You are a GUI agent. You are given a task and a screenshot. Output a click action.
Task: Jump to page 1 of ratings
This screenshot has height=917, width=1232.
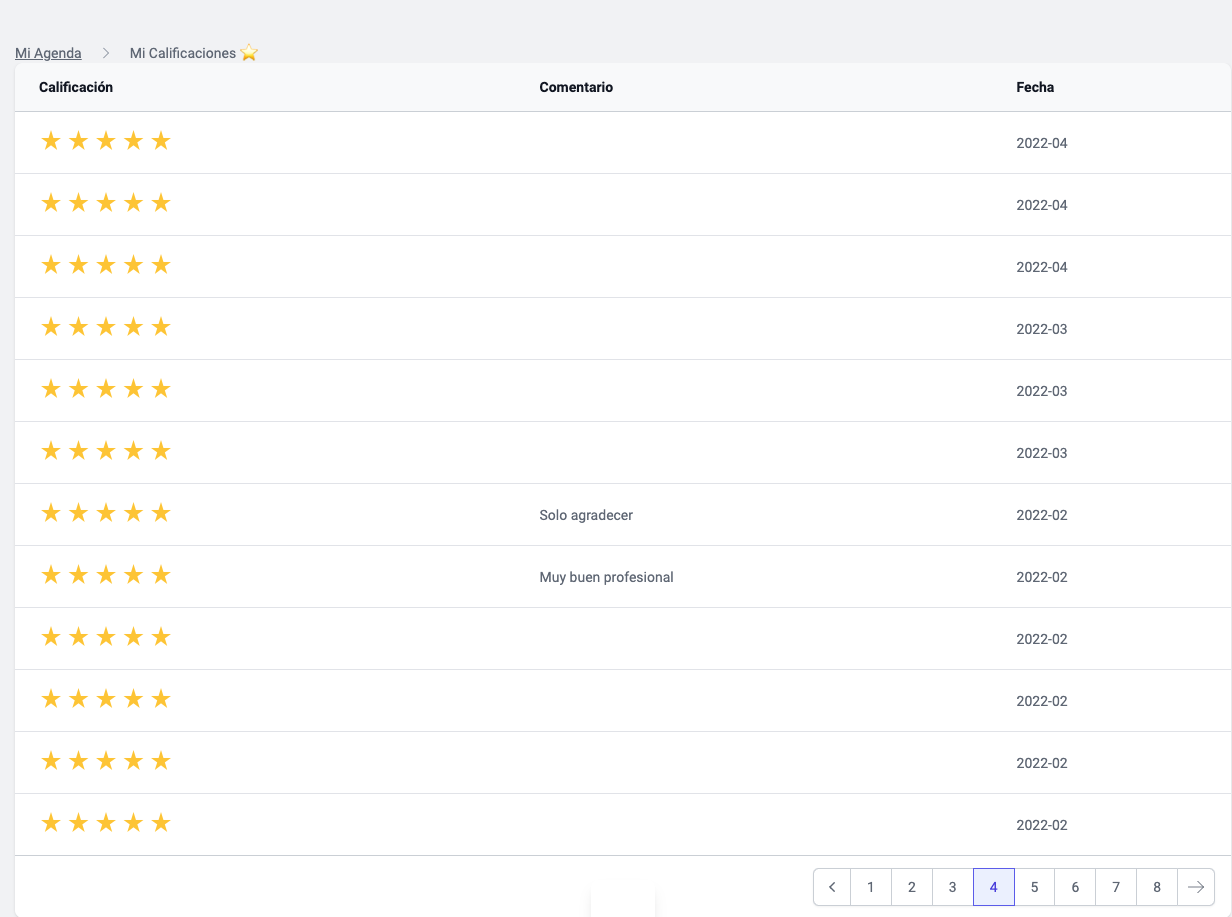871,887
